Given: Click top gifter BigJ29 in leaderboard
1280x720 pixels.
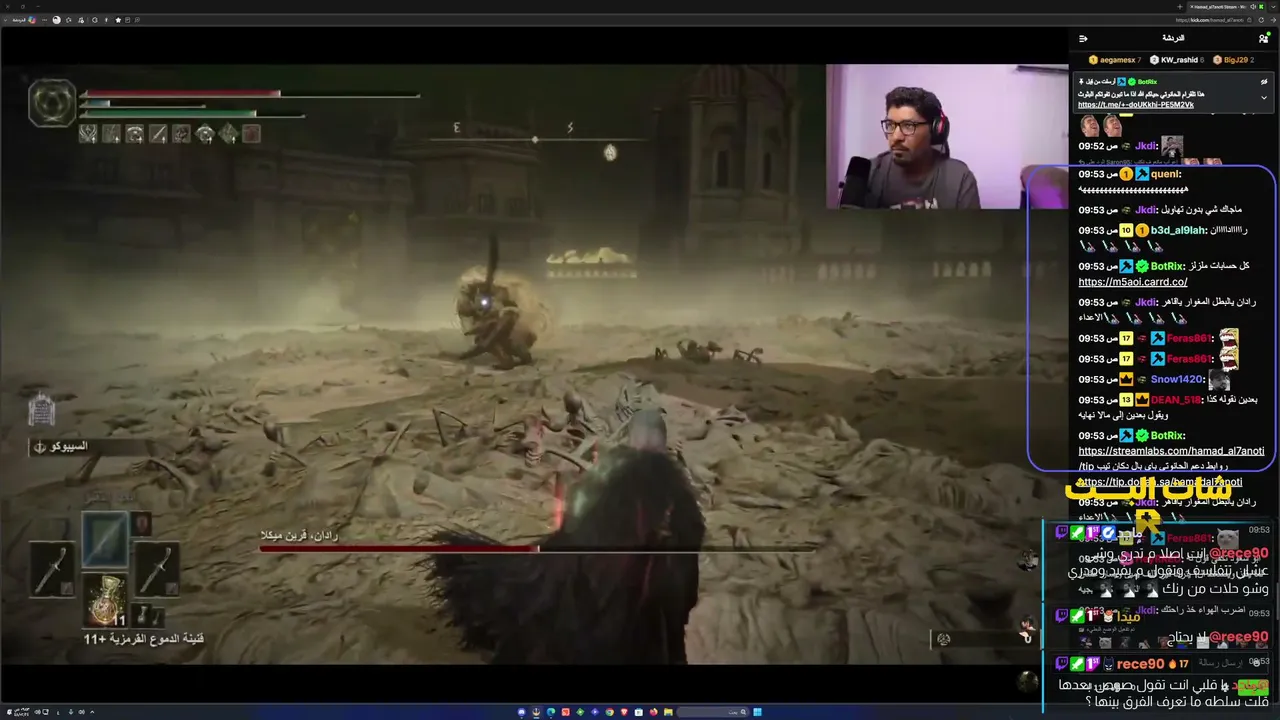Looking at the screenshot, I should click(1235, 60).
